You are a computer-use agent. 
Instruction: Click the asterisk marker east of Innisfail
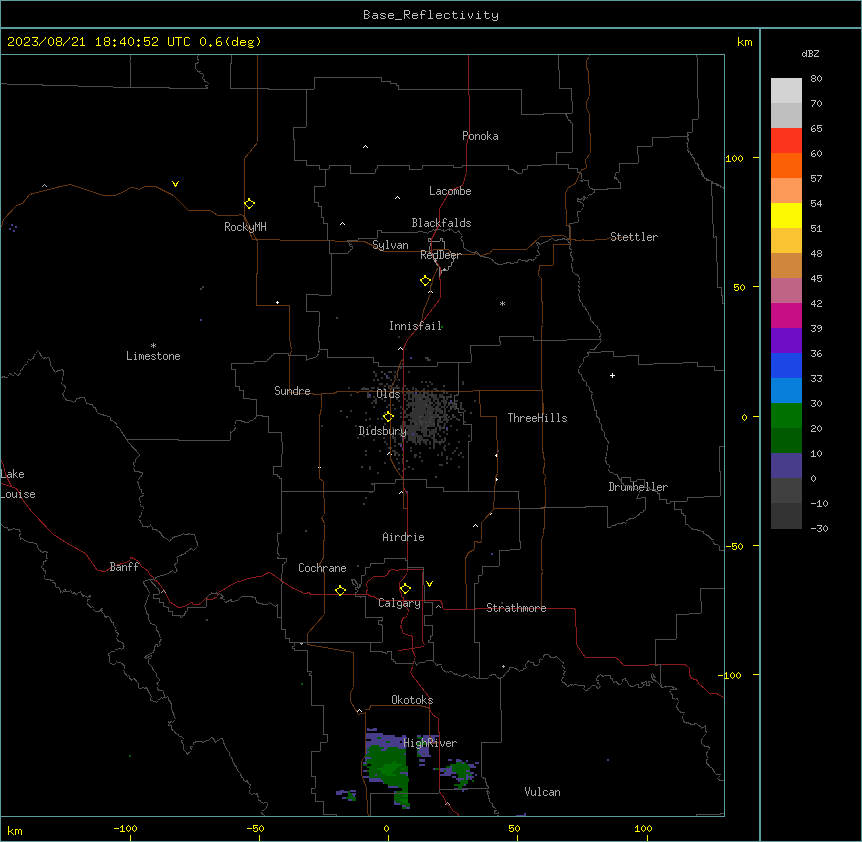[x=502, y=303]
